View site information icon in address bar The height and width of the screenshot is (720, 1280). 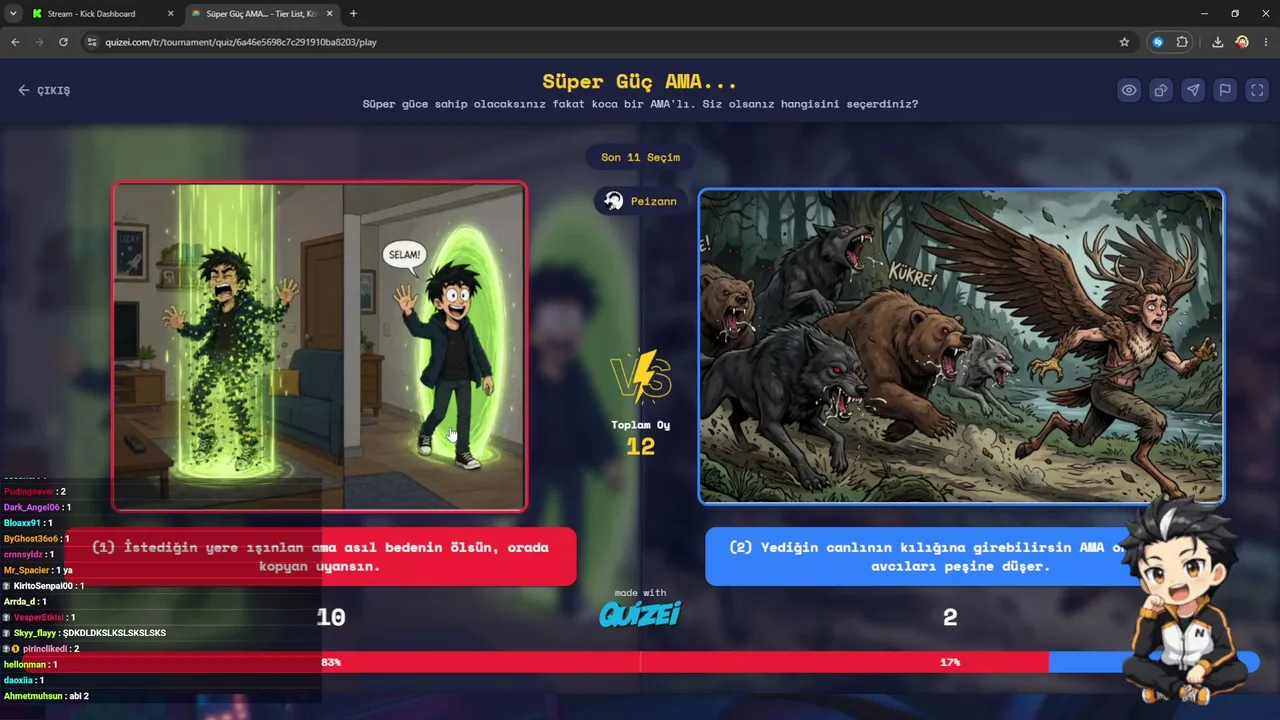[x=92, y=42]
